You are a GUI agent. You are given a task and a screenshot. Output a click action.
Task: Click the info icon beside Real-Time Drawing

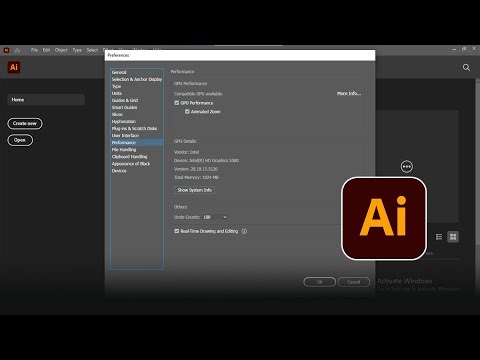pyautogui.click(x=244, y=231)
